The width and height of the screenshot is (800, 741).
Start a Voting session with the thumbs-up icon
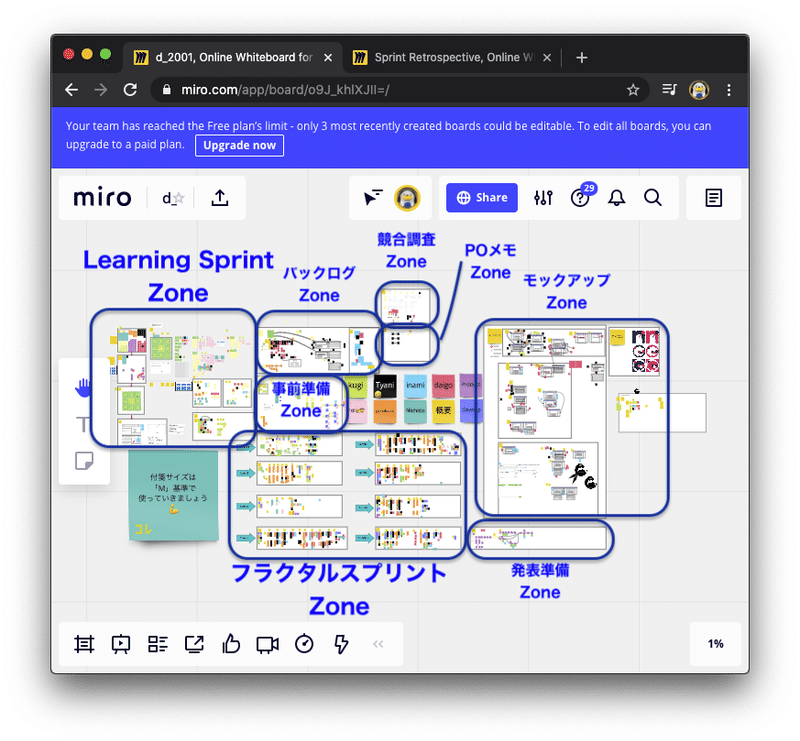click(231, 644)
